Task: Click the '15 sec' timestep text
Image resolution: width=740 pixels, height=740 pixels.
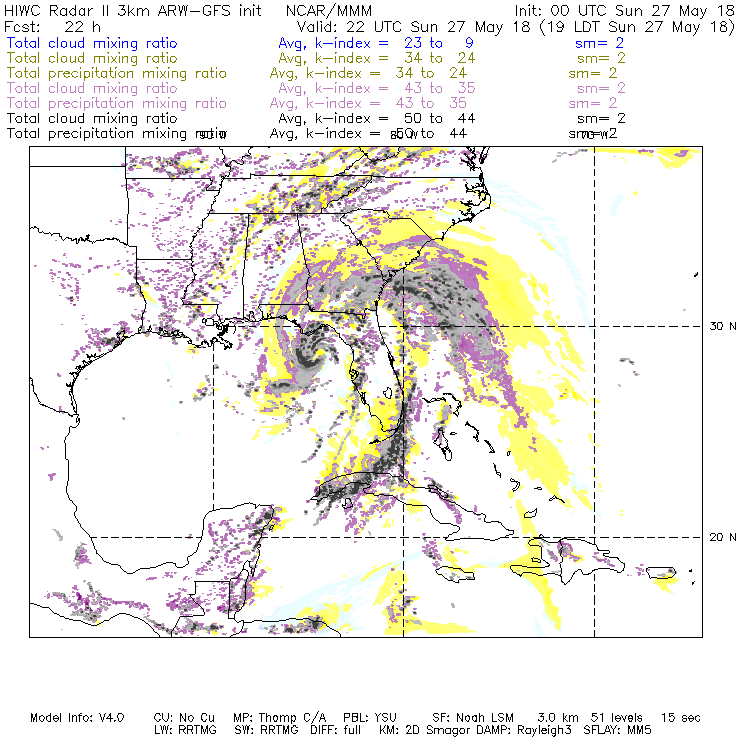Action: tap(681, 718)
